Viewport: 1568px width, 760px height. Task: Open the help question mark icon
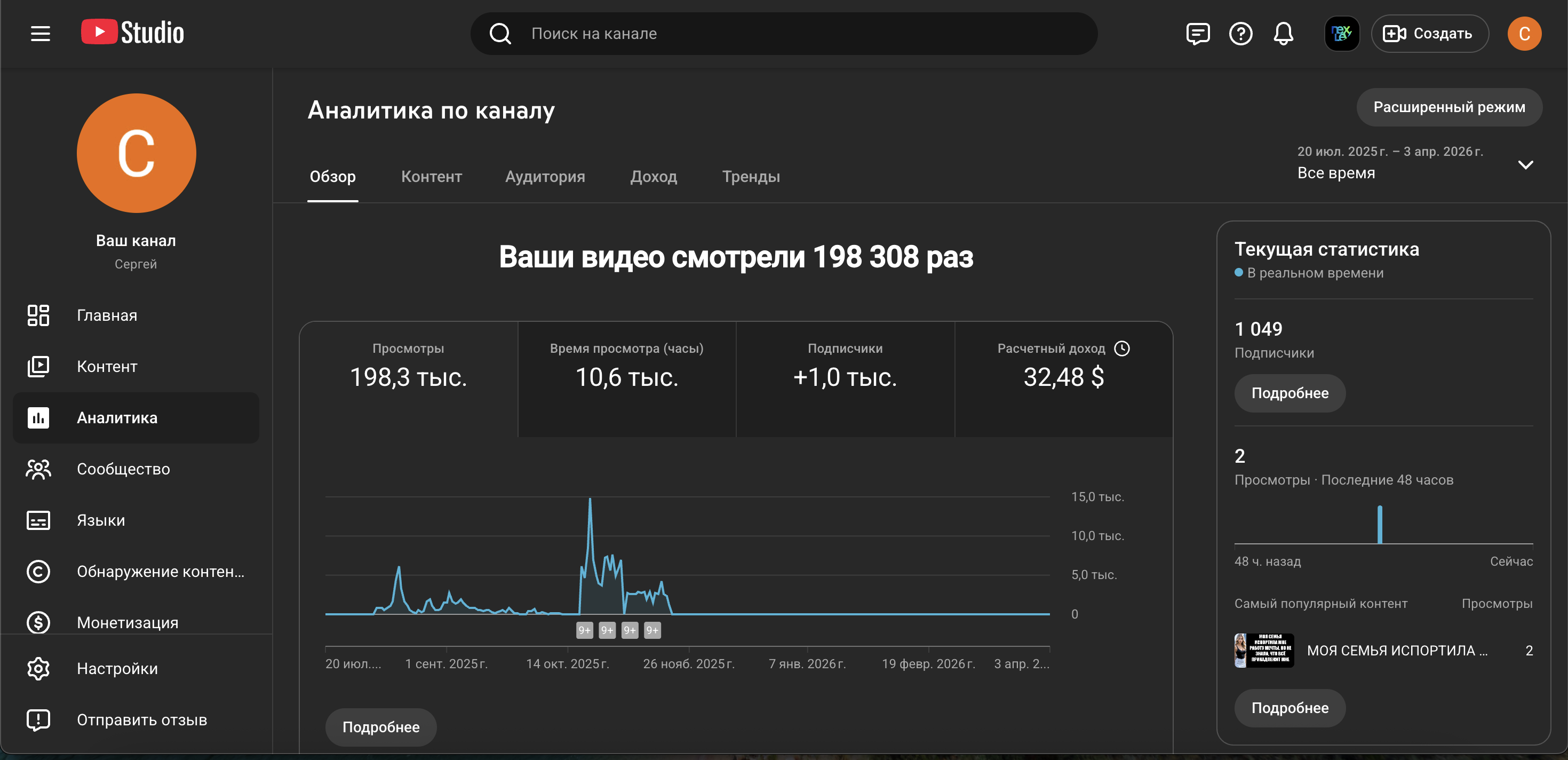click(x=1240, y=34)
